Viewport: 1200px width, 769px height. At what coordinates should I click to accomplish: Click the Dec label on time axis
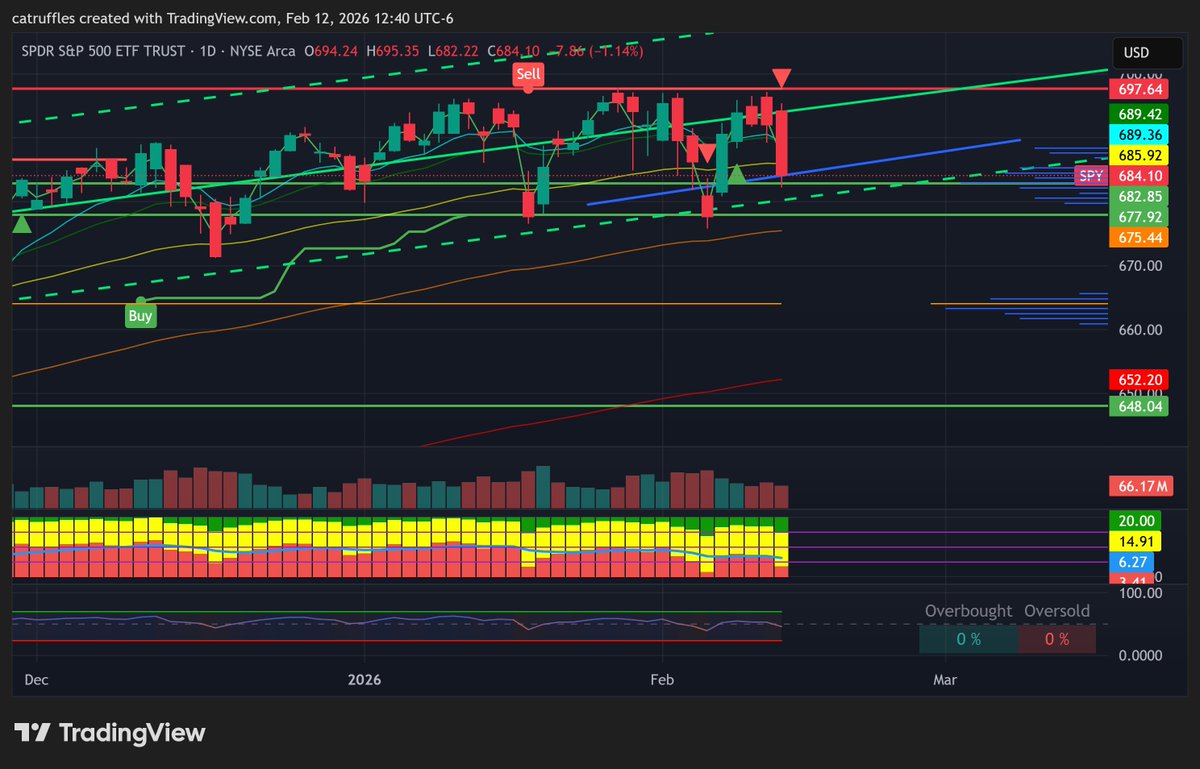click(x=37, y=680)
